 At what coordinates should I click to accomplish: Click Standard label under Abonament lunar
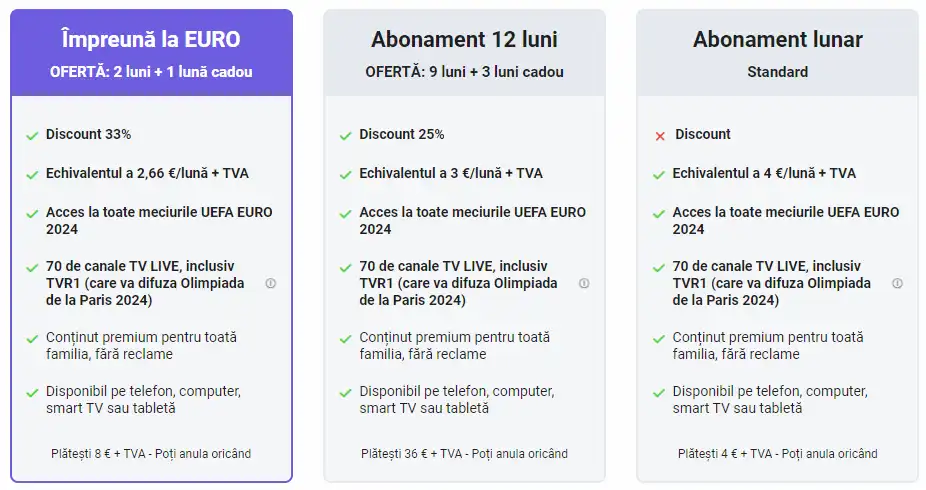point(777,72)
